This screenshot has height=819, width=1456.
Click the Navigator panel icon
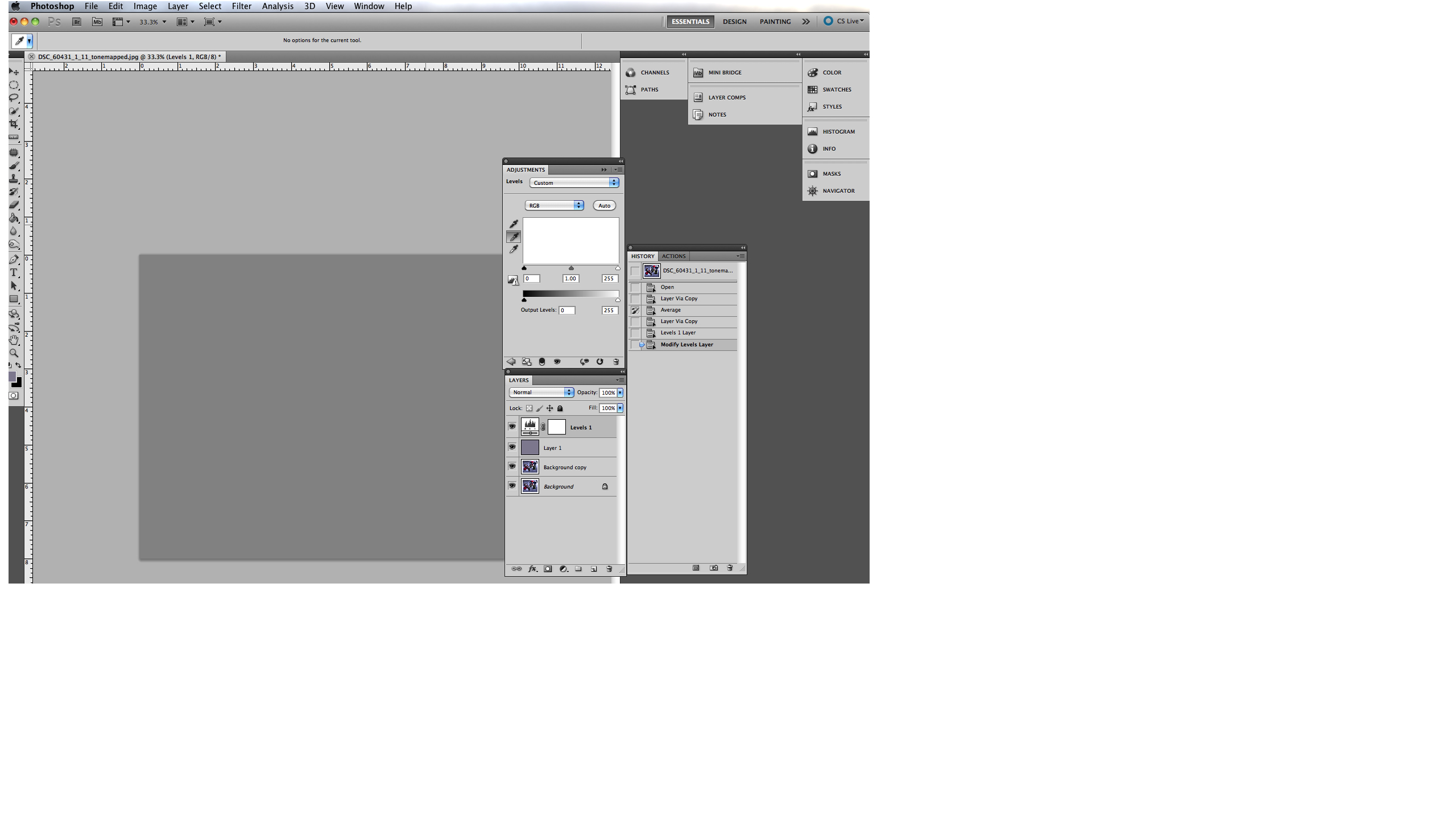812,190
